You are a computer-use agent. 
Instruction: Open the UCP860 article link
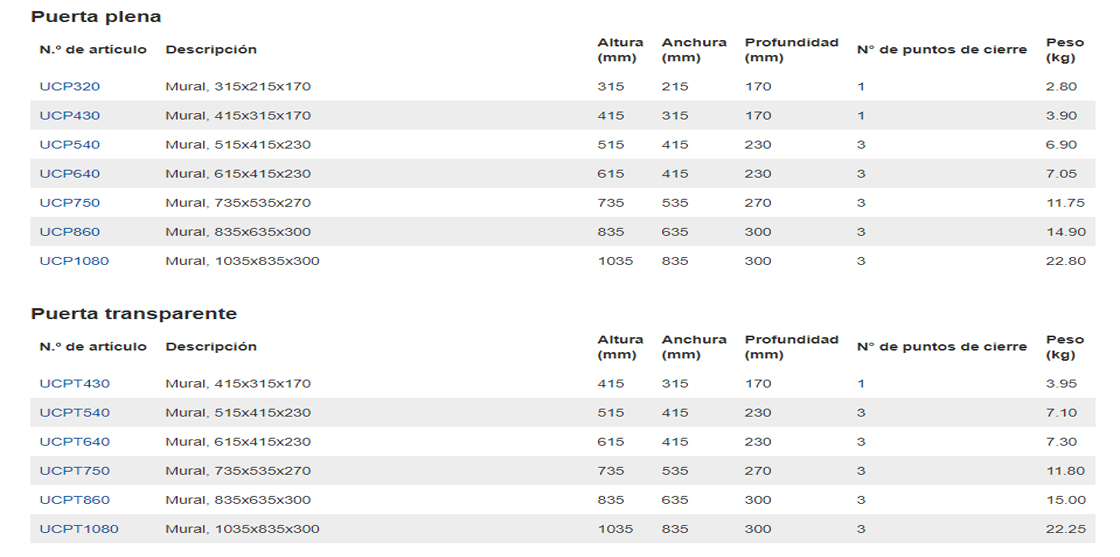pyautogui.click(x=69, y=232)
